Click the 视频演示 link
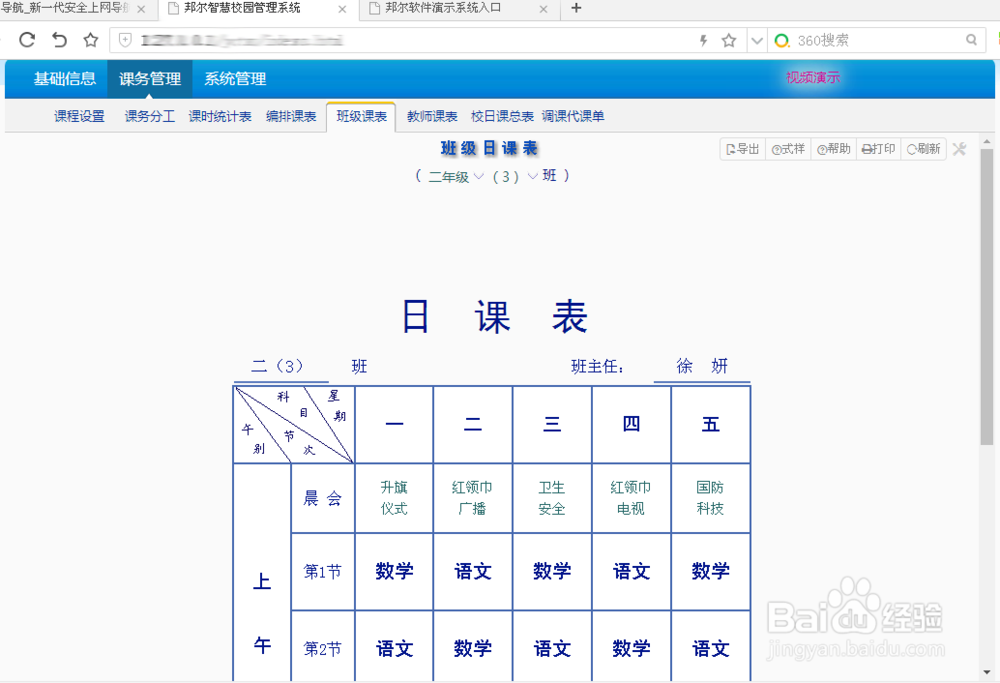The image size is (1000, 683). click(x=811, y=77)
